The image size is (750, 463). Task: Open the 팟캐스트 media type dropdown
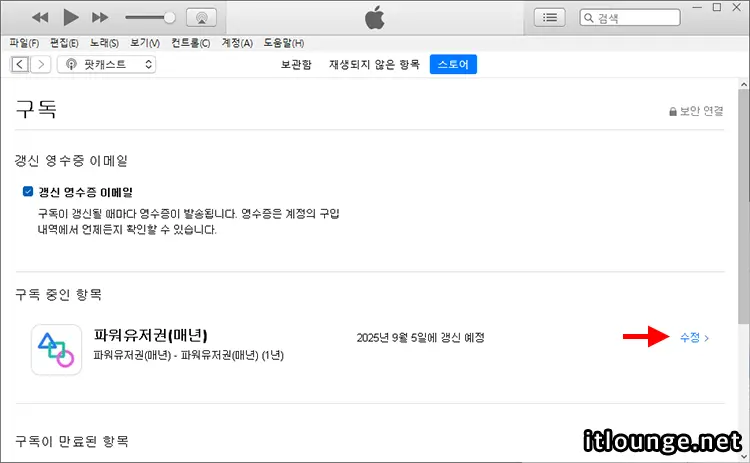[108, 64]
